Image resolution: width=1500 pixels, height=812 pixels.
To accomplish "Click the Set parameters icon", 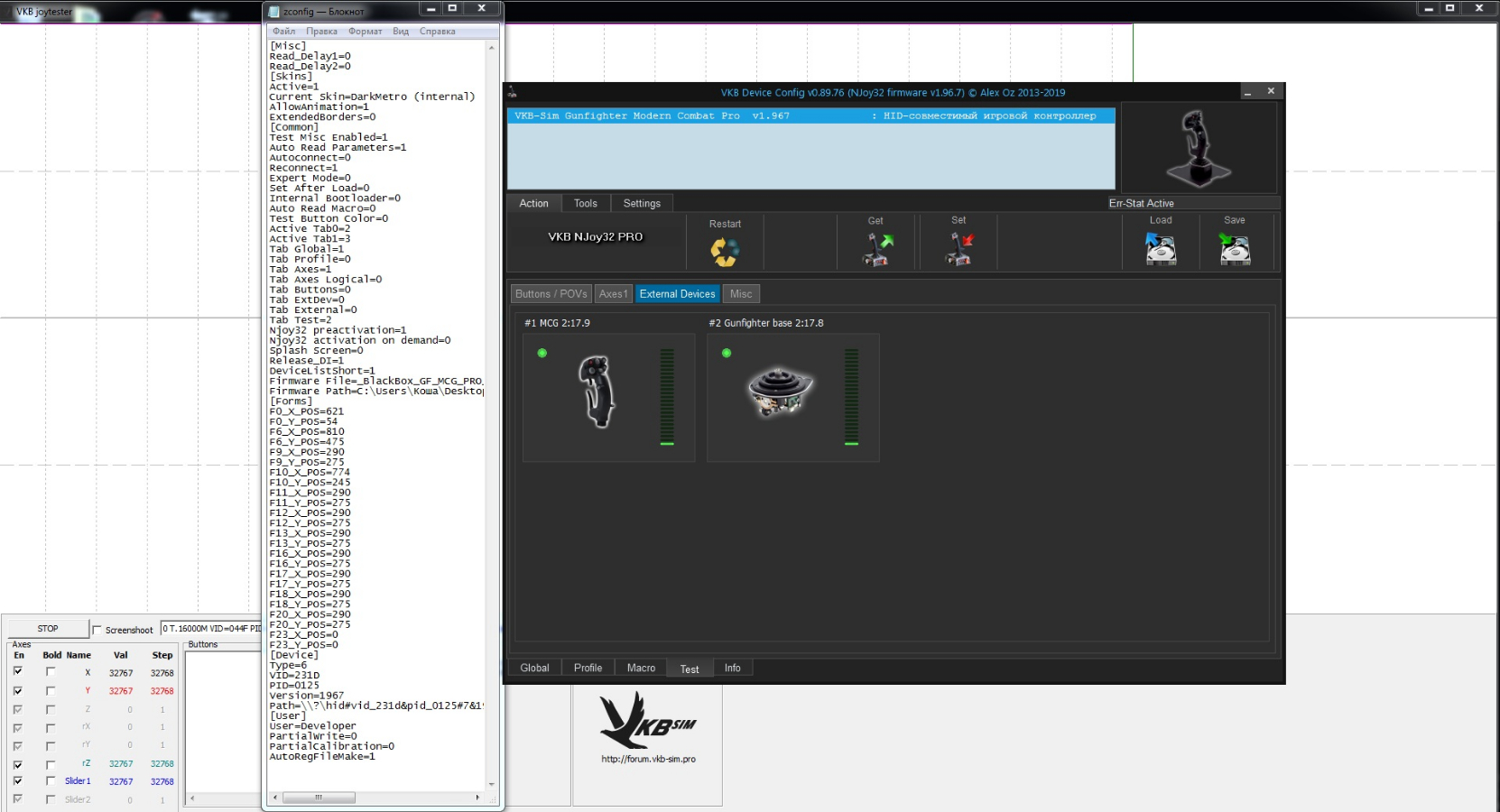I will (959, 250).
